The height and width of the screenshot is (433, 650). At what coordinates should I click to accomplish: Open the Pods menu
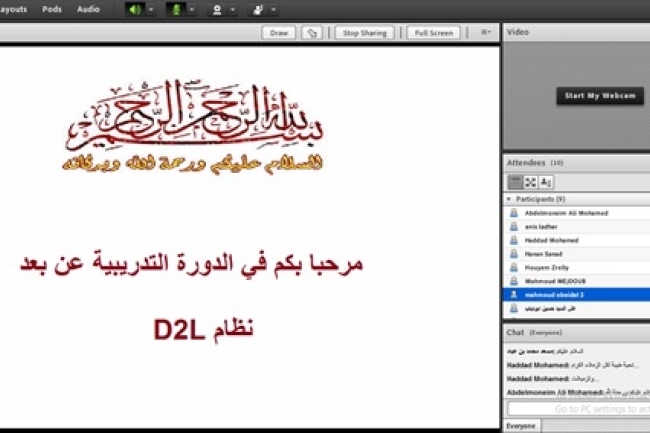point(52,9)
